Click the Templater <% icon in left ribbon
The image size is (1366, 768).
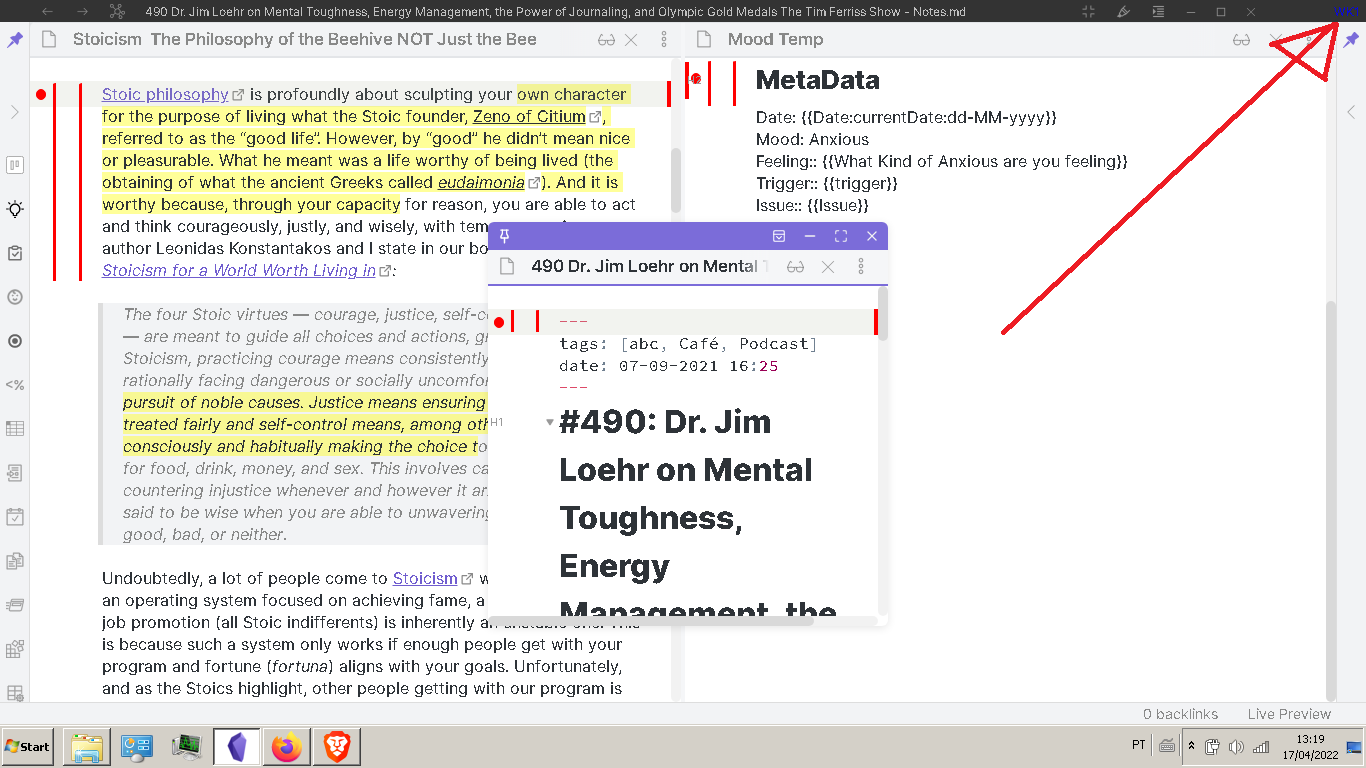click(x=14, y=384)
